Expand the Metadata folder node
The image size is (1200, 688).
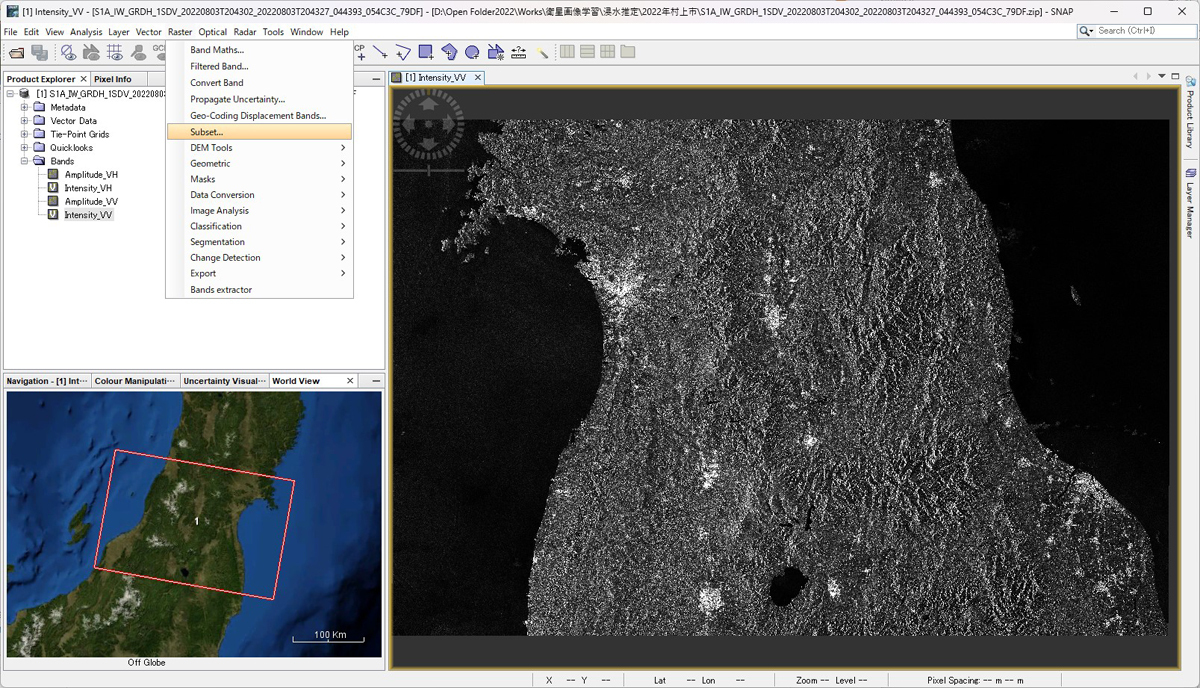point(25,107)
